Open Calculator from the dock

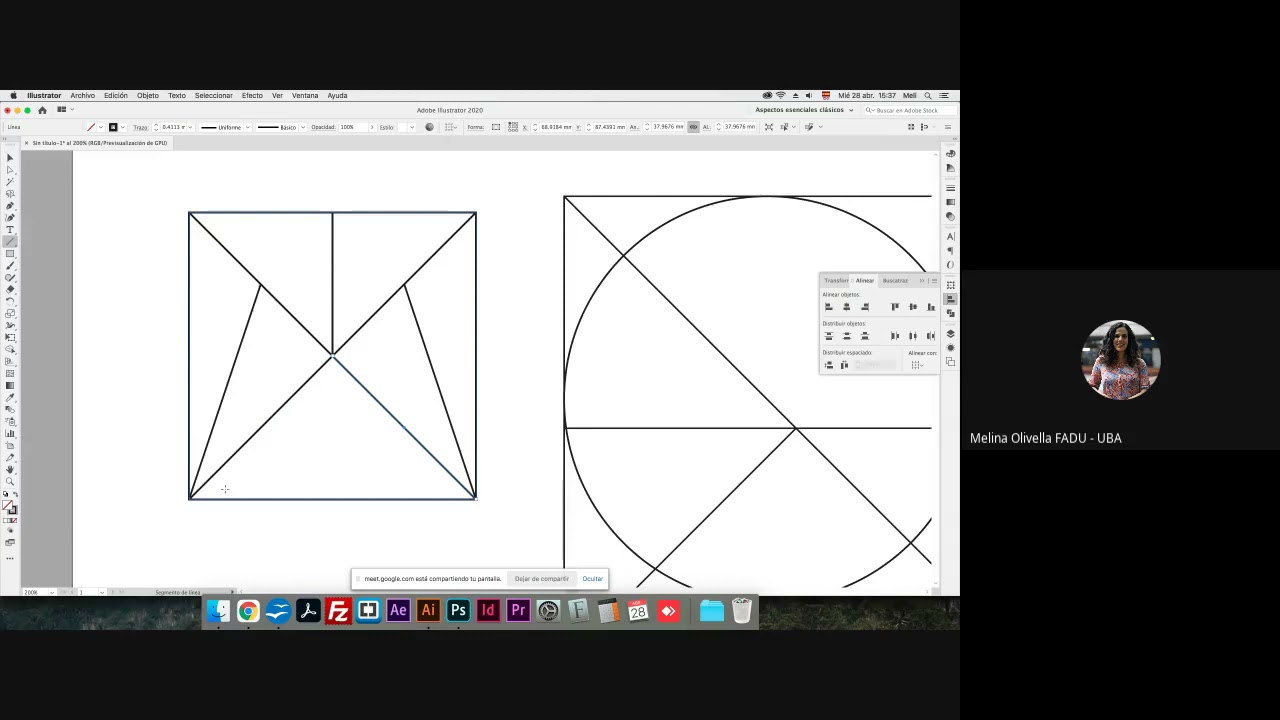608,611
